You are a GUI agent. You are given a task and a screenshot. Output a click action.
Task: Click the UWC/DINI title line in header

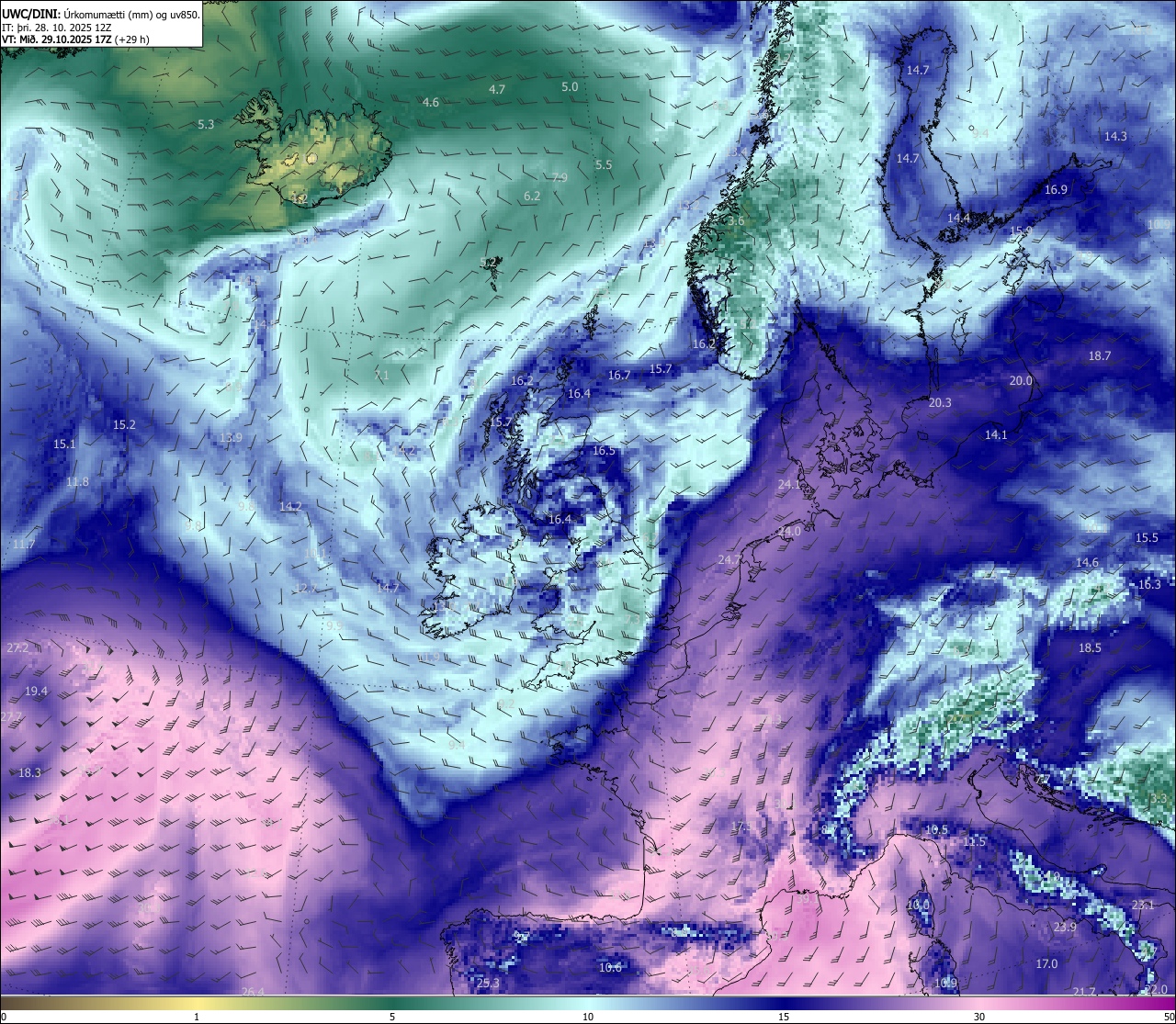(100, 14)
